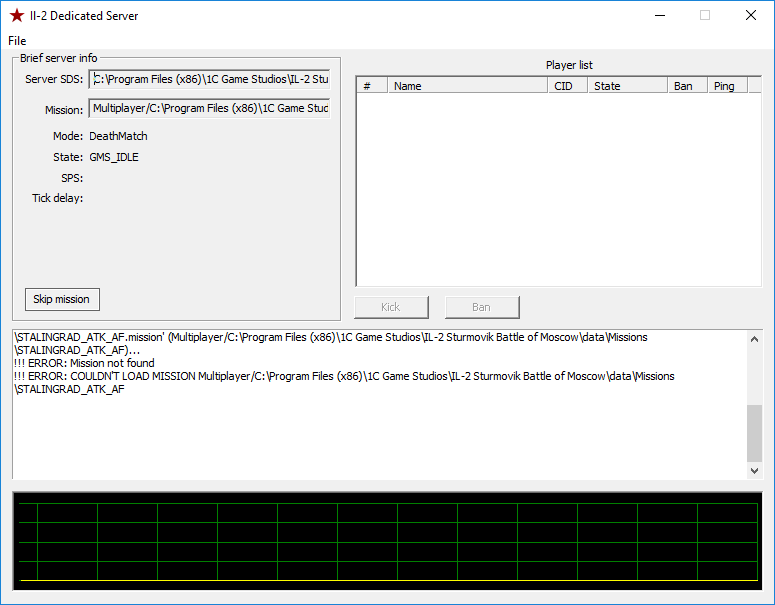The image size is (775, 605).
Task: Click the 'ERROR: Mission not found' log line
Action: point(85,363)
